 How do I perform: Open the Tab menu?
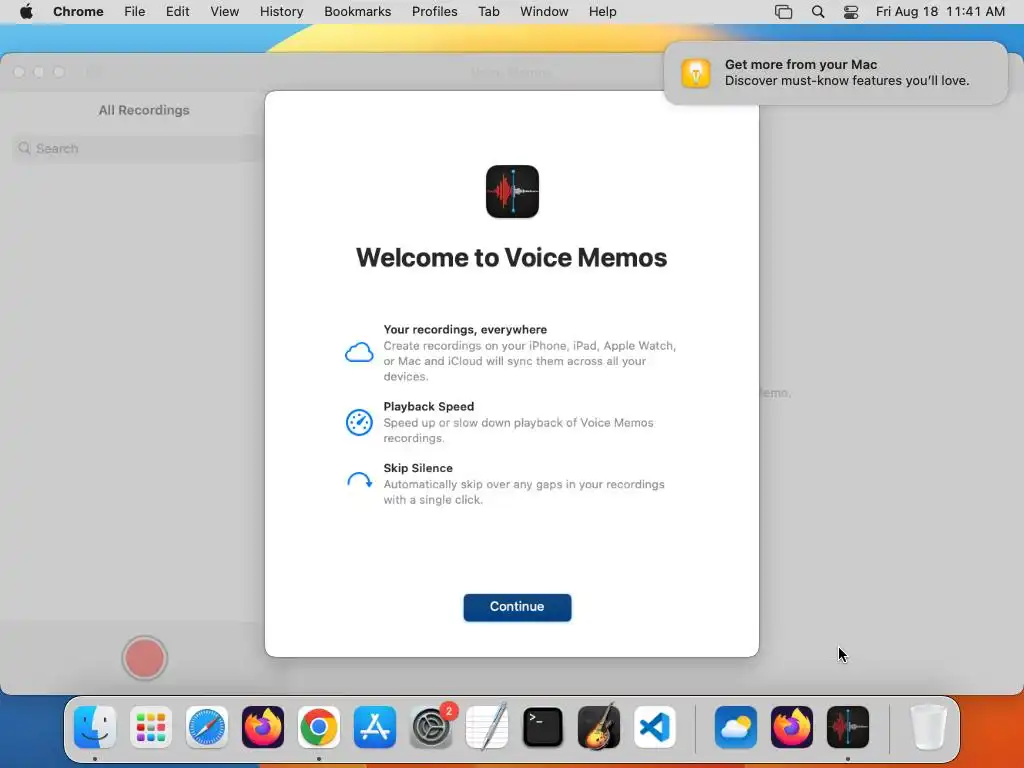(x=489, y=12)
